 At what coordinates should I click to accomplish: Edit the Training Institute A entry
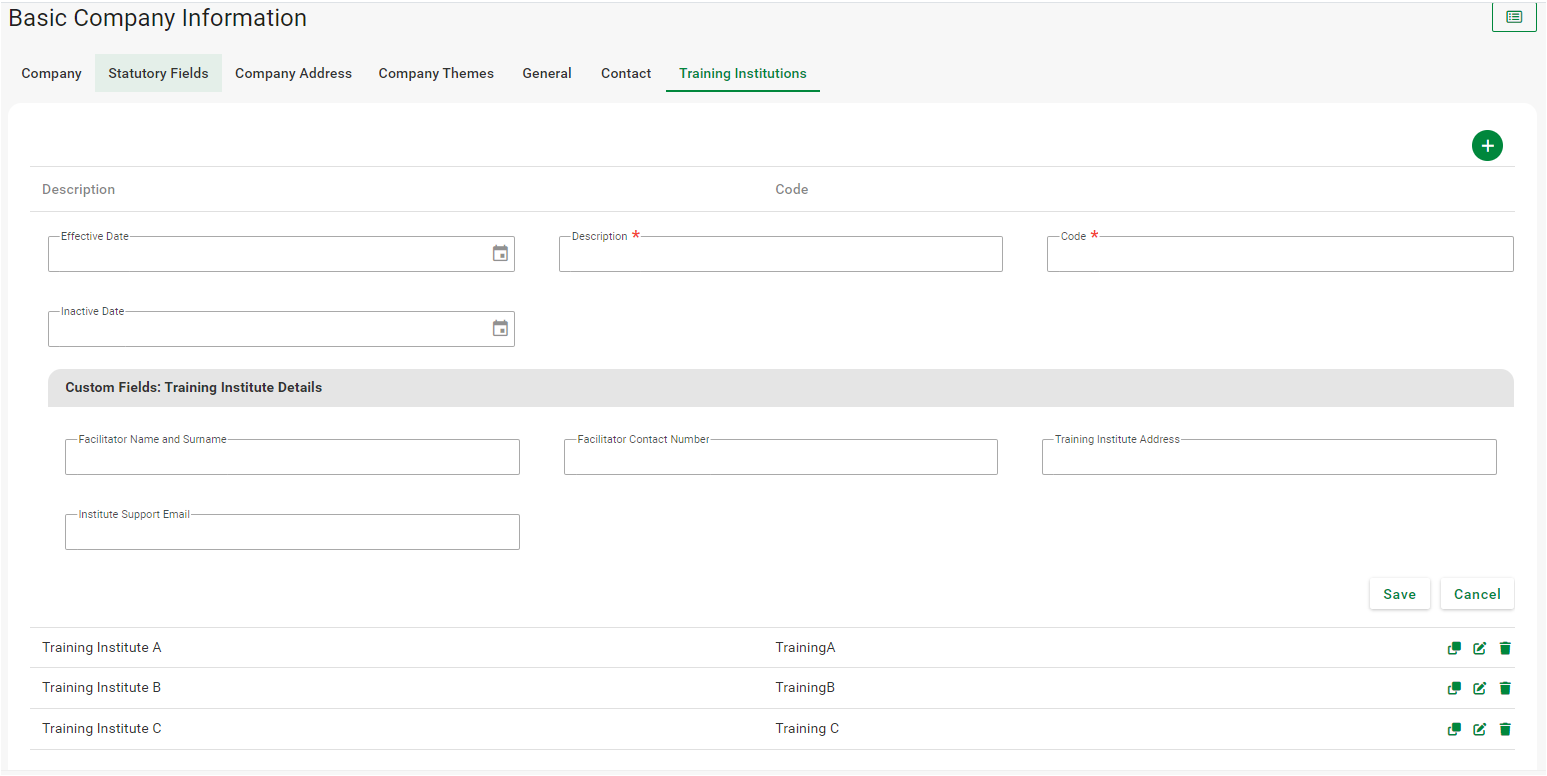(1479, 648)
